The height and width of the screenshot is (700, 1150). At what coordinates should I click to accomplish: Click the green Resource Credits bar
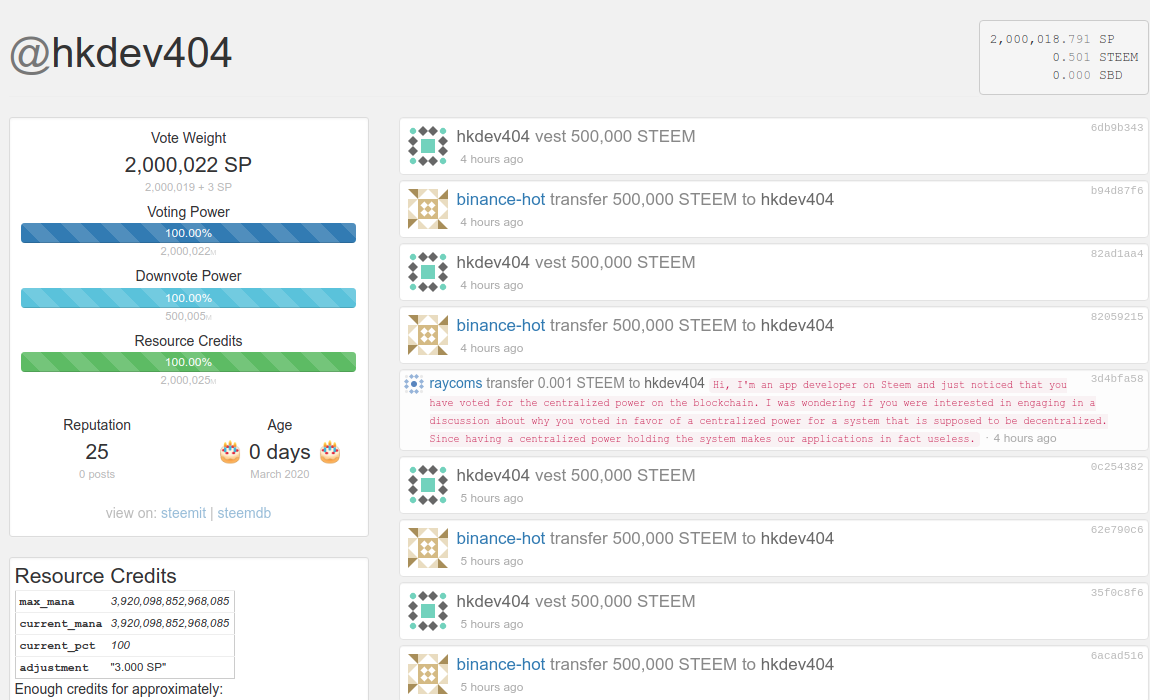188,362
